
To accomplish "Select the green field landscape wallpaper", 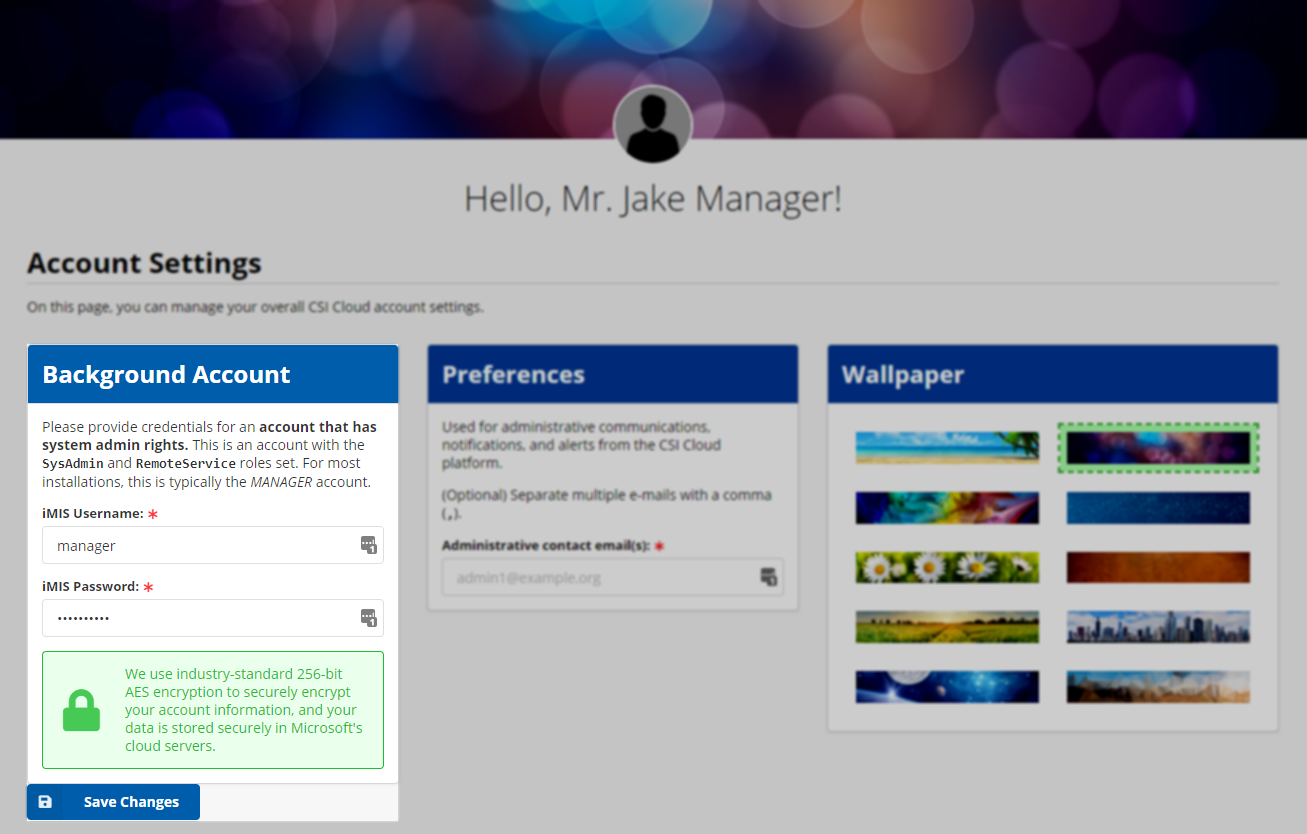I will pyautogui.click(x=947, y=627).
